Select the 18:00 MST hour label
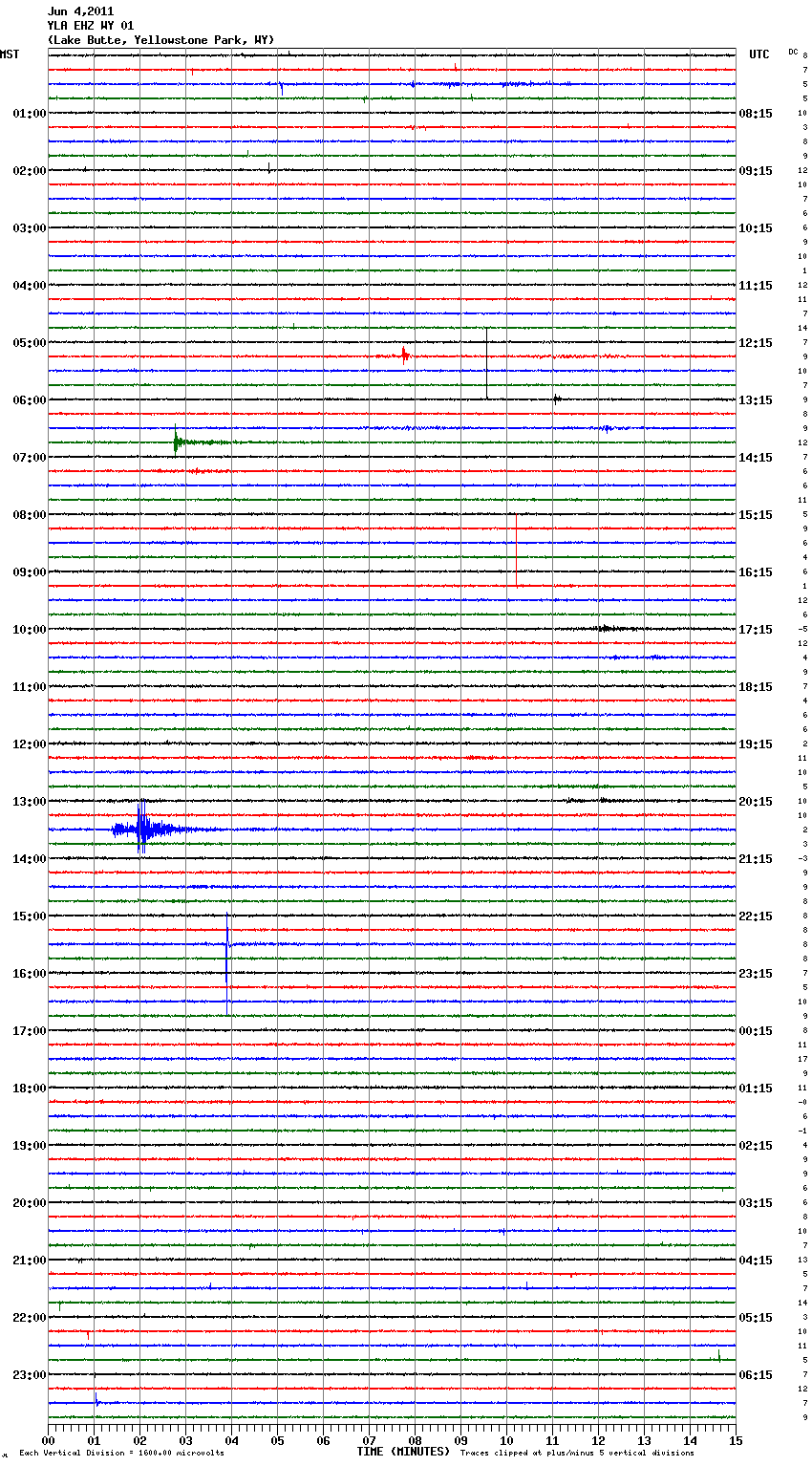812x1466 pixels. 30,1089
